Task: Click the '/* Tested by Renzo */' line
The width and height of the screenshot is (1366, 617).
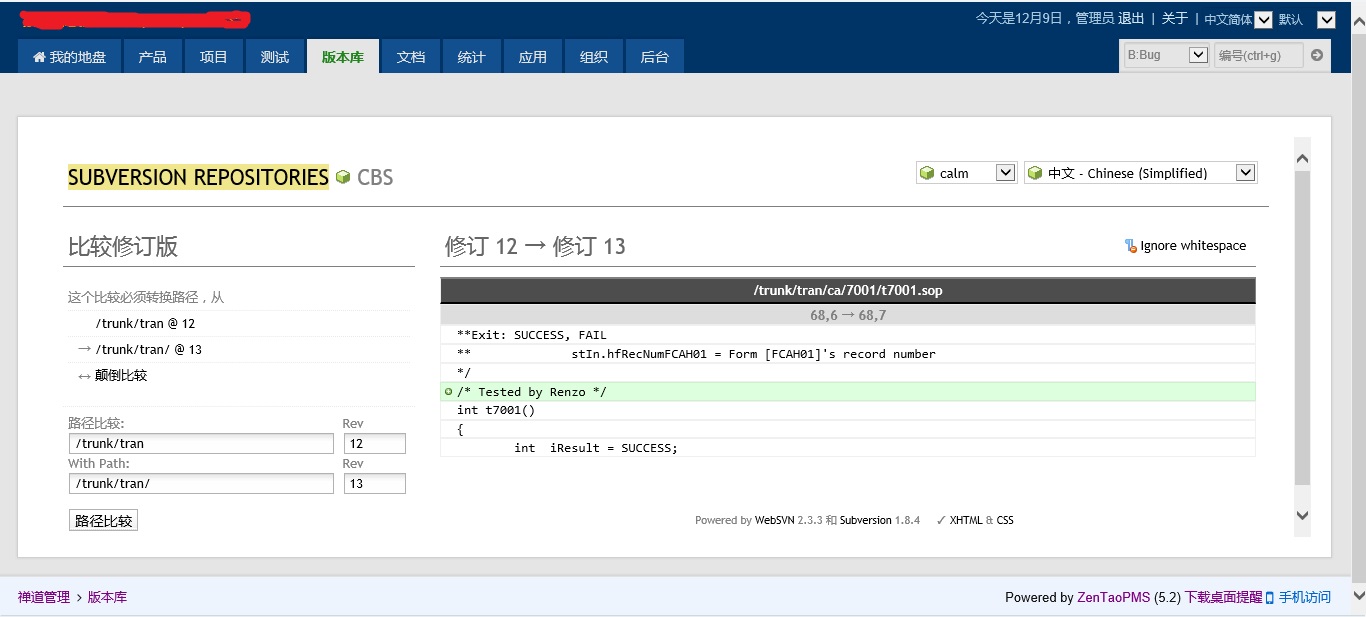Action: click(848, 392)
